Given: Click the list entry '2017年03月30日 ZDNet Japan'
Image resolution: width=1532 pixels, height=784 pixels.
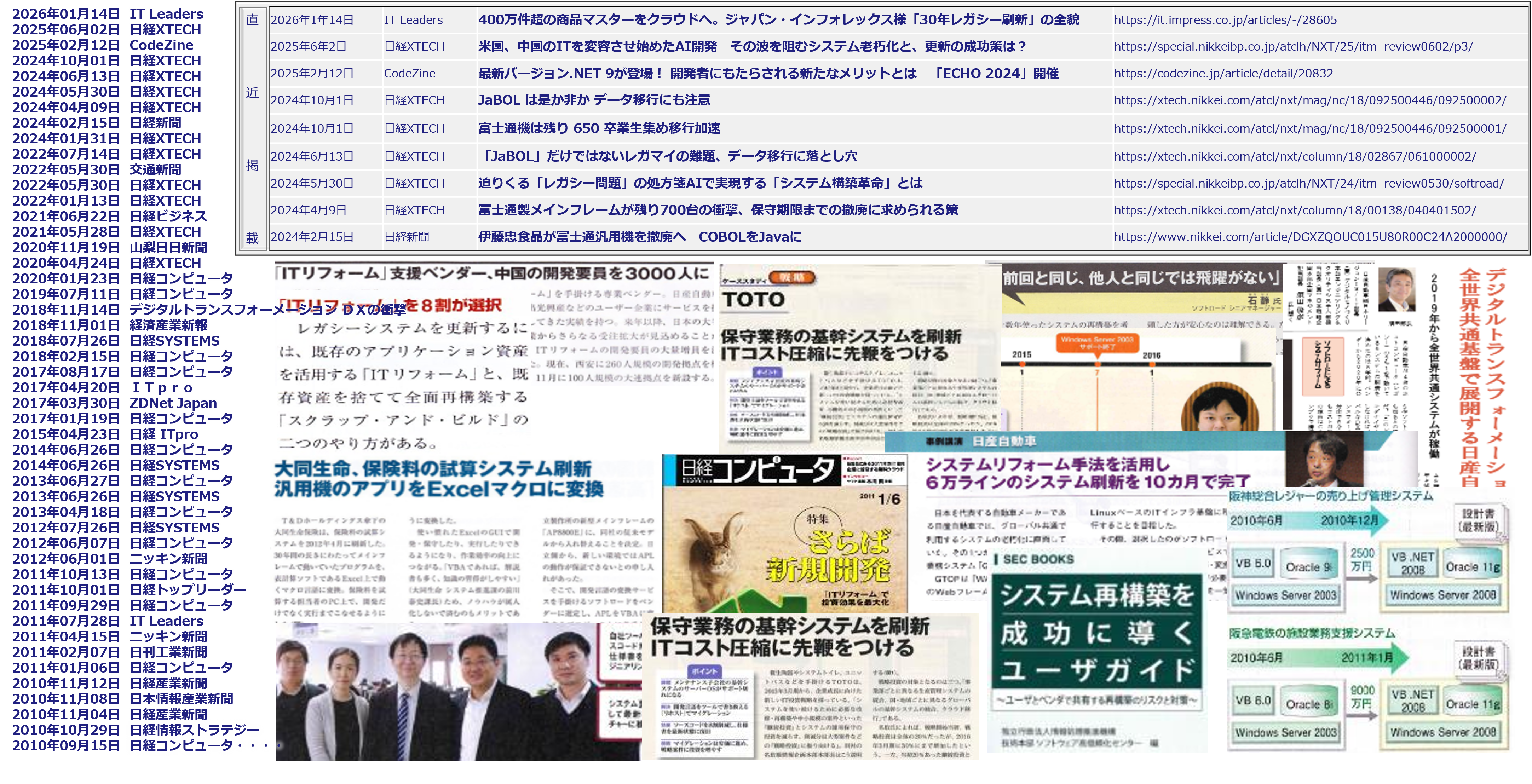Looking at the screenshot, I should 114,403.
